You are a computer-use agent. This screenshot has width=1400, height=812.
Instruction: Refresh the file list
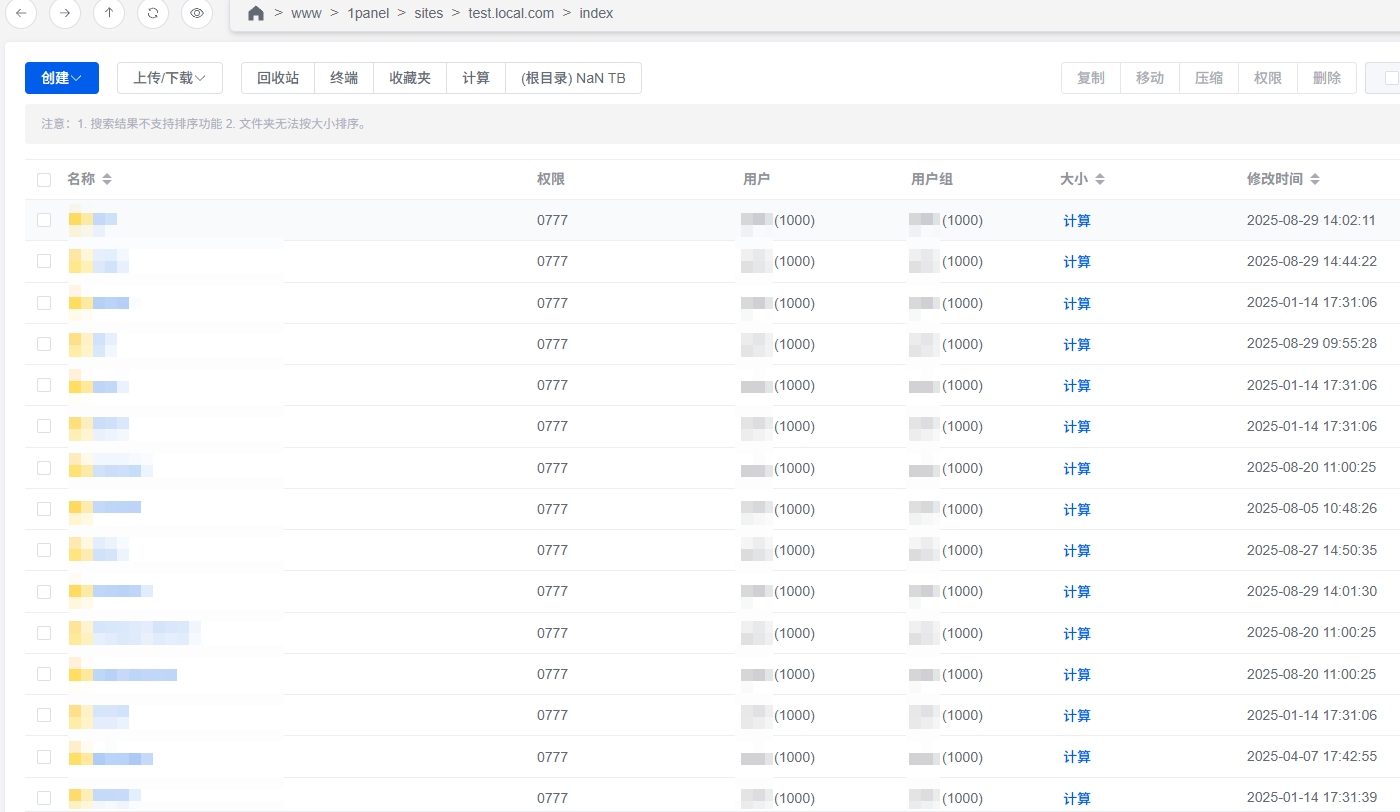(153, 13)
